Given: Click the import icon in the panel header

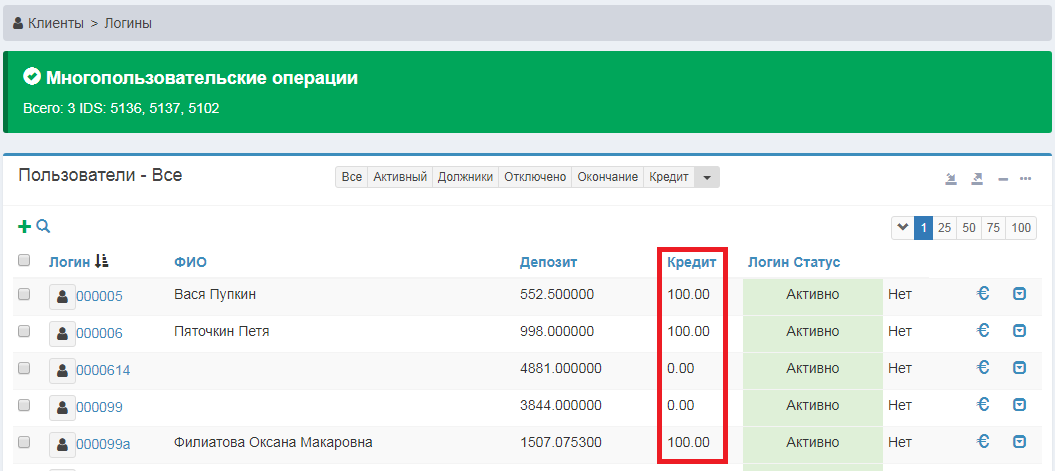Looking at the screenshot, I should click(x=951, y=179).
